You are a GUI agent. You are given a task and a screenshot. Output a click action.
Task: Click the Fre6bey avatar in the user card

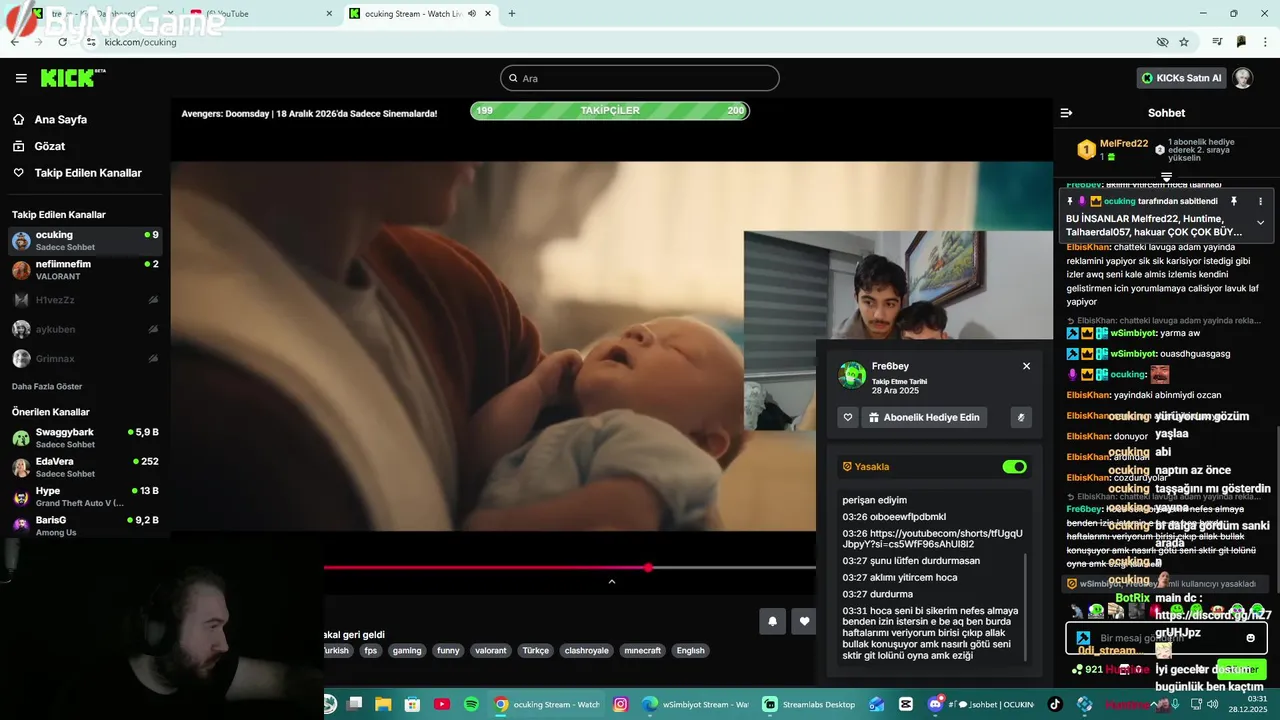click(852, 375)
